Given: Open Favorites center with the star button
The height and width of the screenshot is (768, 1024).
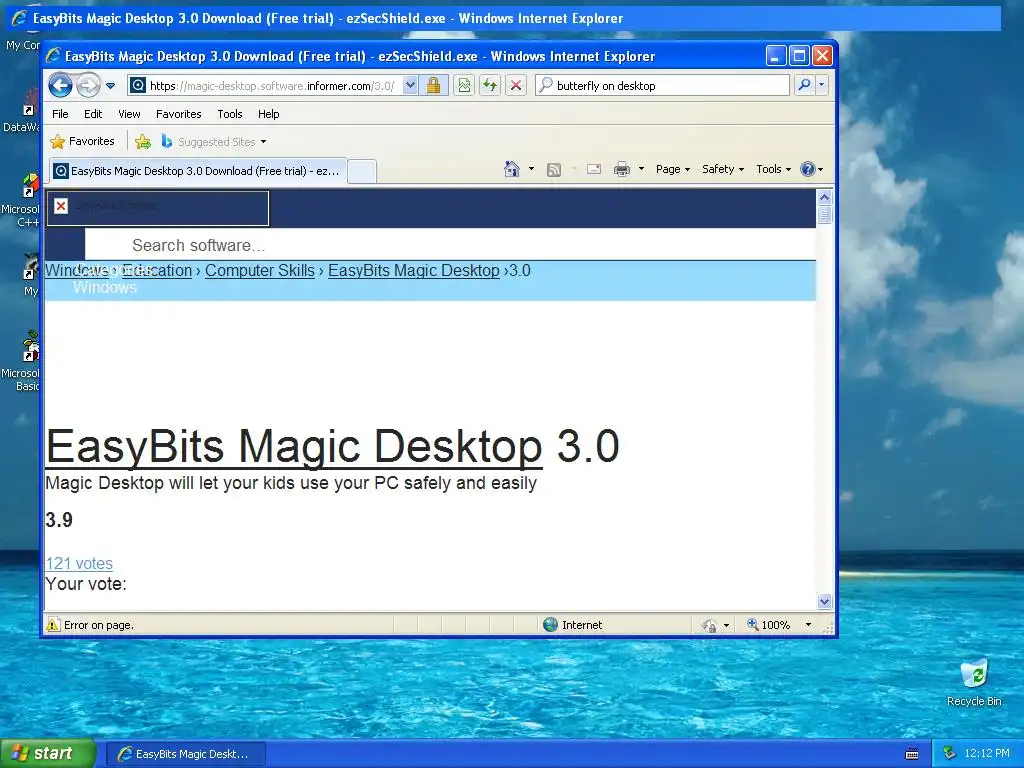Looking at the screenshot, I should coord(82,141).
